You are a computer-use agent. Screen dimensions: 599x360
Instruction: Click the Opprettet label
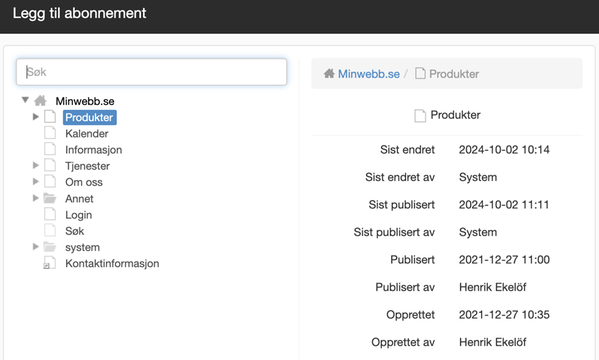(410, 315)
